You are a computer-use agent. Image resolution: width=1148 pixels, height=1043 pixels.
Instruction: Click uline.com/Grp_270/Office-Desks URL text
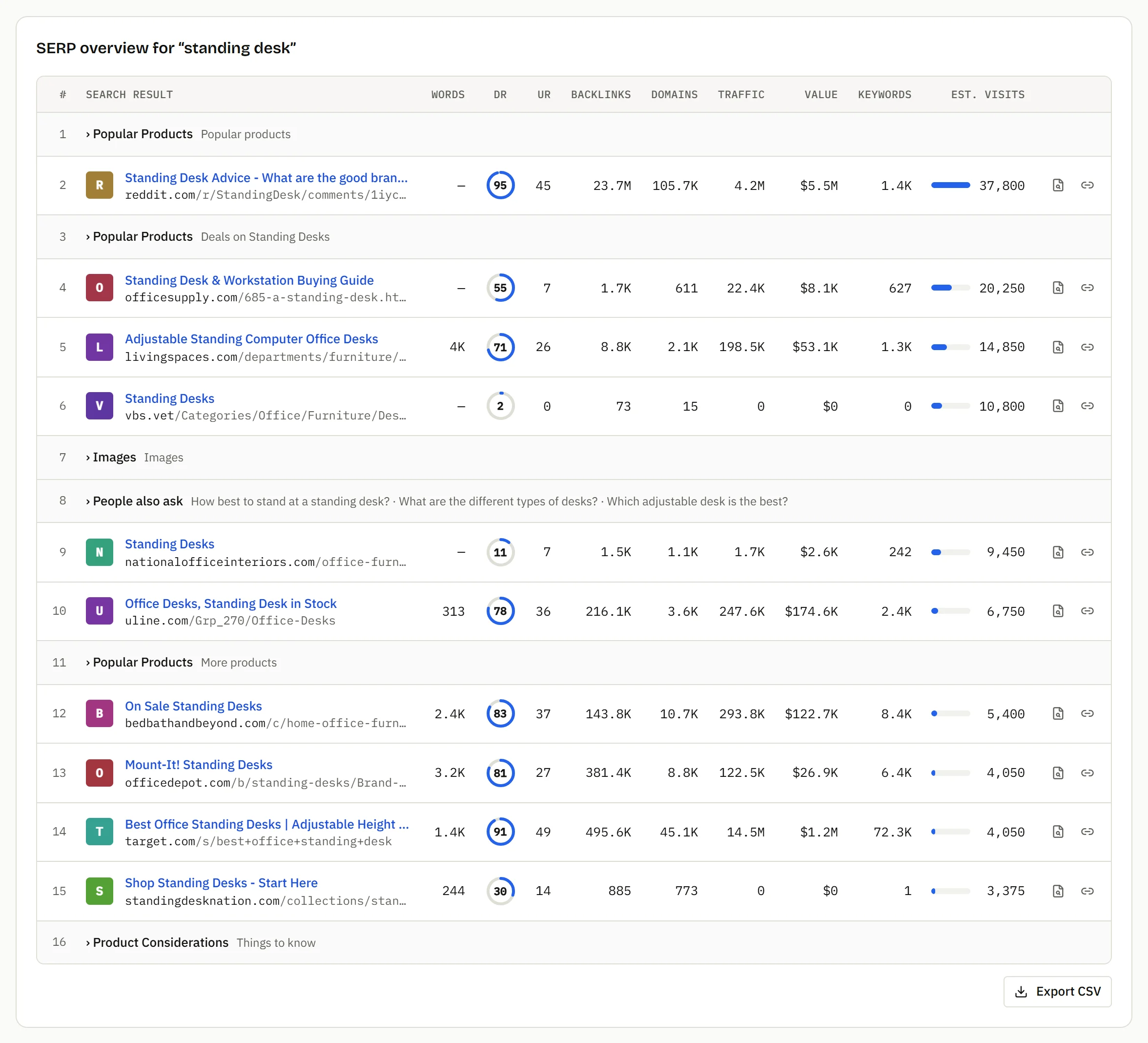(230, 620)
